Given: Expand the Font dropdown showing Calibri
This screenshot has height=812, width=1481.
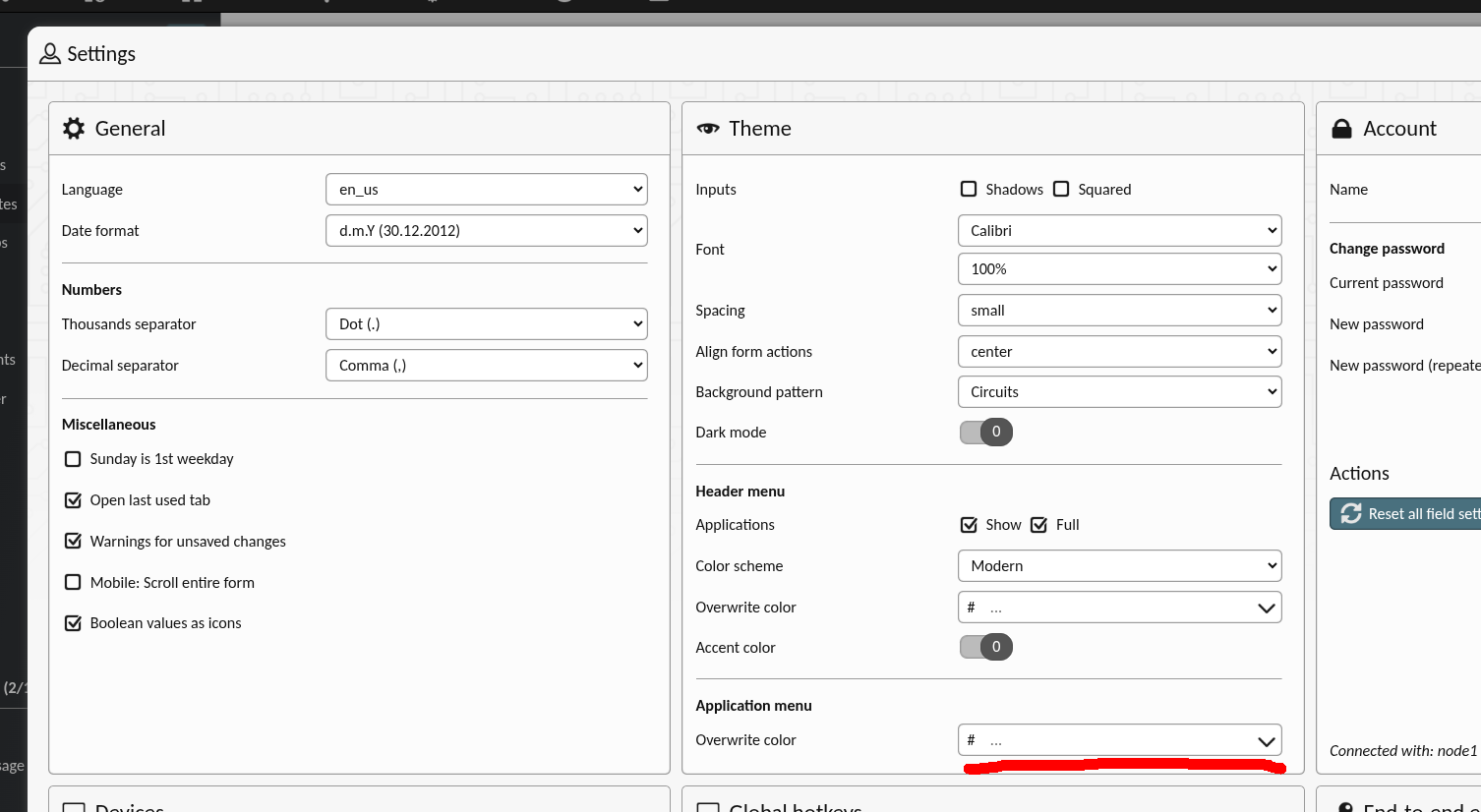Looking at the screenshot, I should coord(1119,231).
